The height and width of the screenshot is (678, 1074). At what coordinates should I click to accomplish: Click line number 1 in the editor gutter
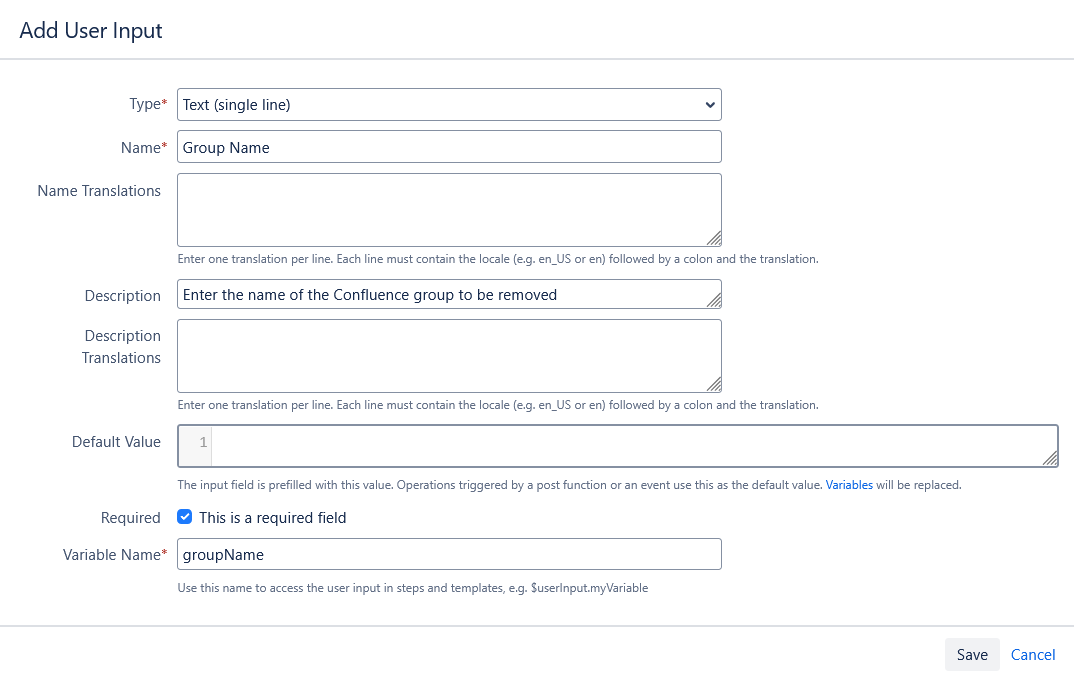click(x=203, y=443)
